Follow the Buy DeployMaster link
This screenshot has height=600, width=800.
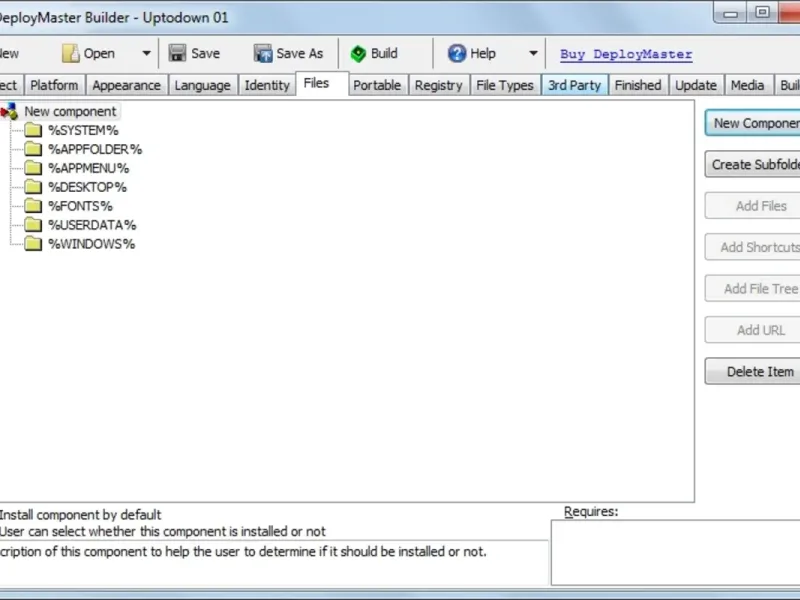[626, 54]
